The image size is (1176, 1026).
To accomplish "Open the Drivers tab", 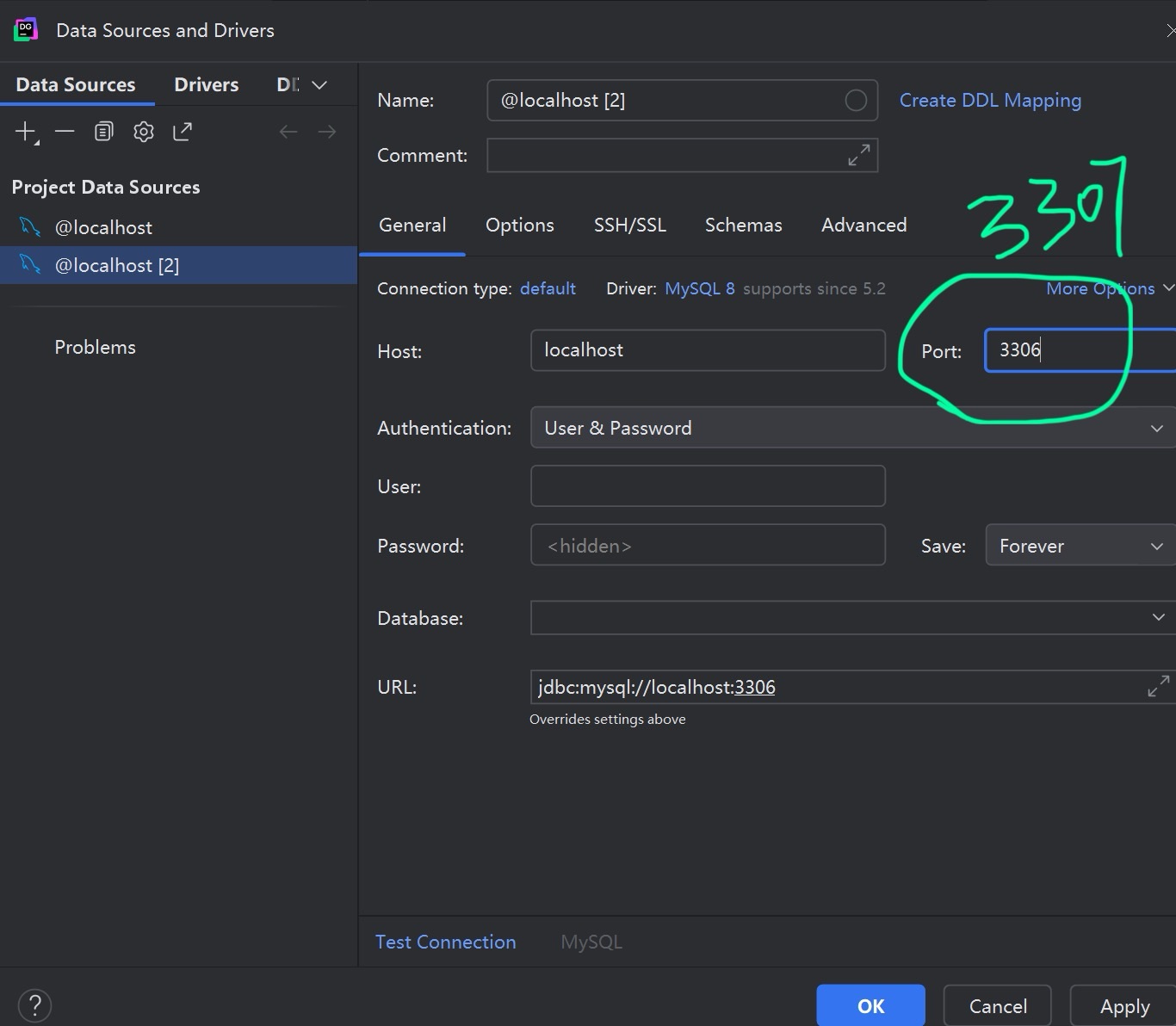I will pos(206,83).
